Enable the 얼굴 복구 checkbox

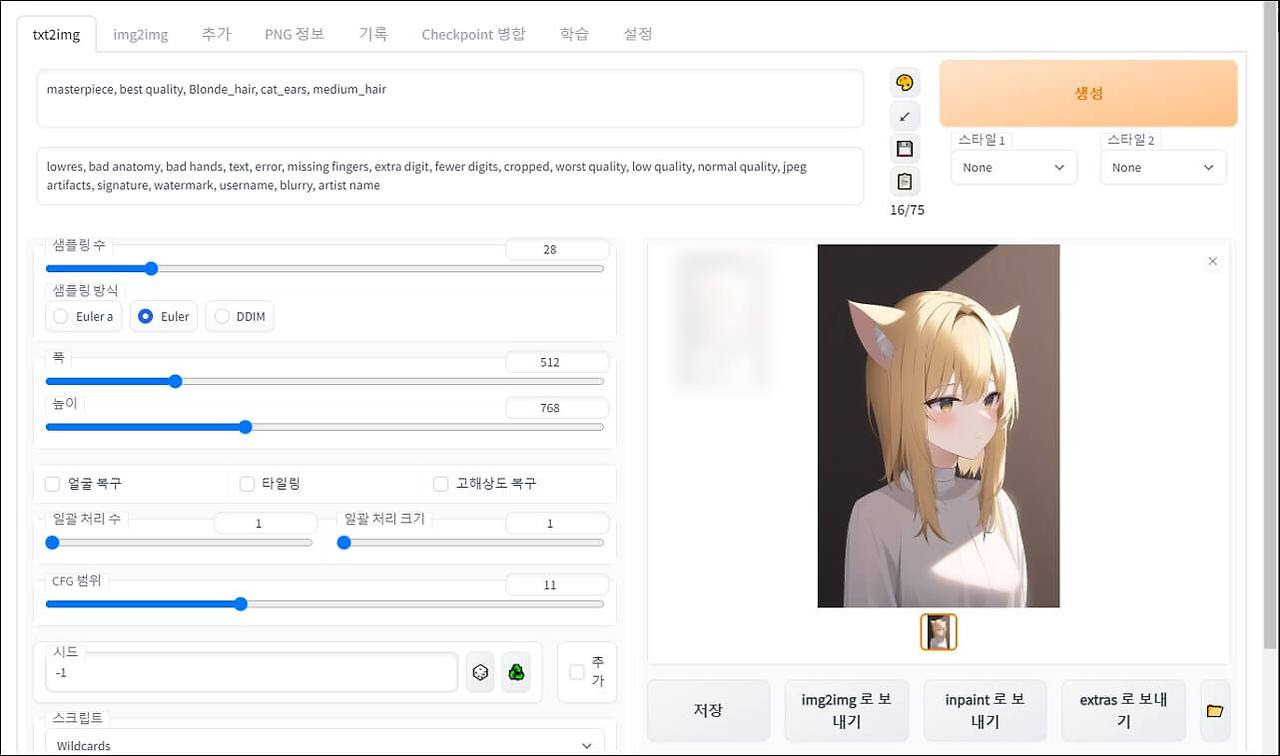tap(52, 483)
